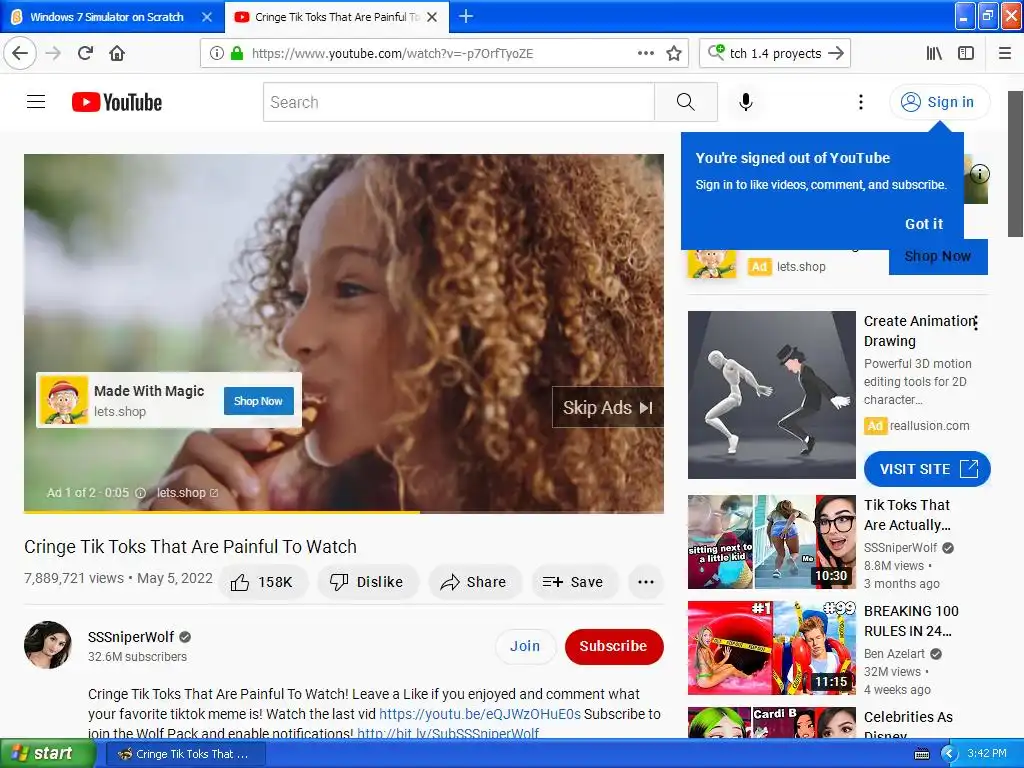Screen dimensions: 1024x768
Task: Click the 3:42 PM taskbar clock
Action: [x=987, y=753]
